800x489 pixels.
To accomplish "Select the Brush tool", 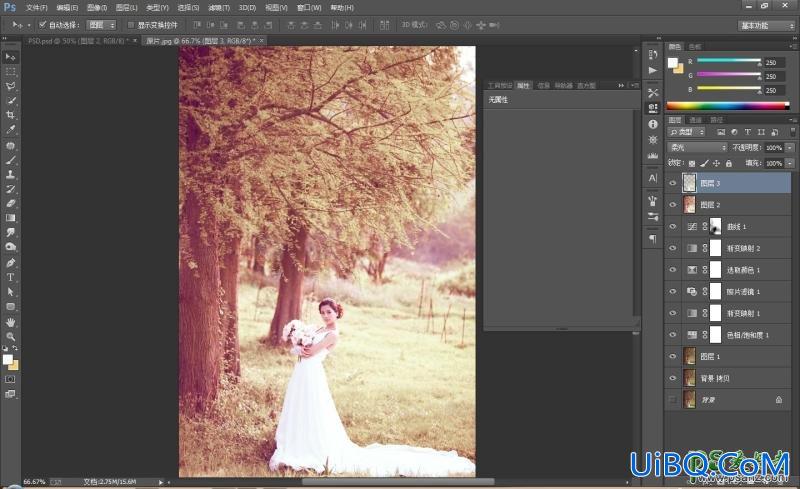I will tap(10, 160).
